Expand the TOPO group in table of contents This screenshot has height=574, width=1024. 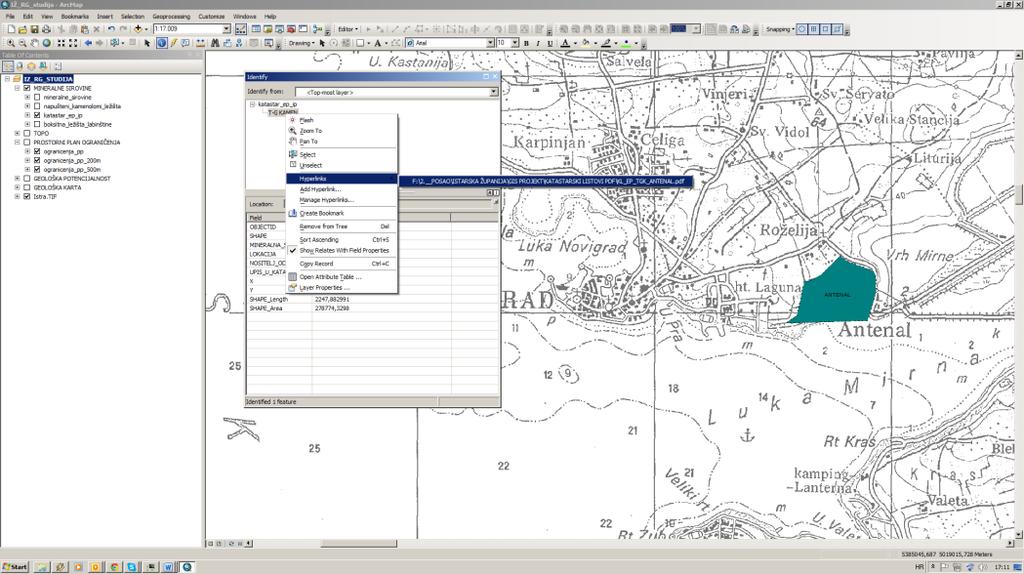point(18,133)
